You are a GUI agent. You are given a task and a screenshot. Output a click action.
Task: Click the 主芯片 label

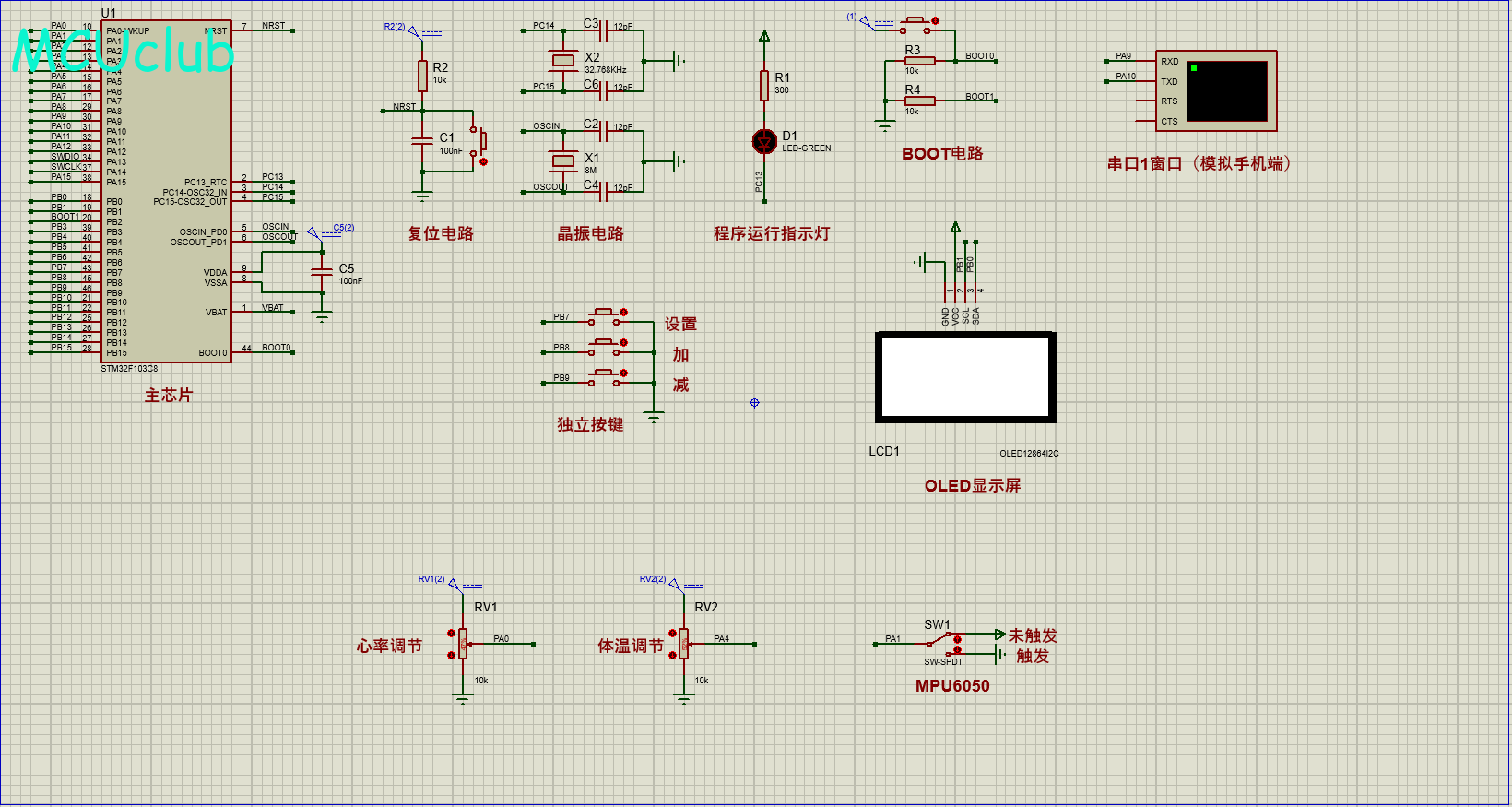(x=169, y=395)
